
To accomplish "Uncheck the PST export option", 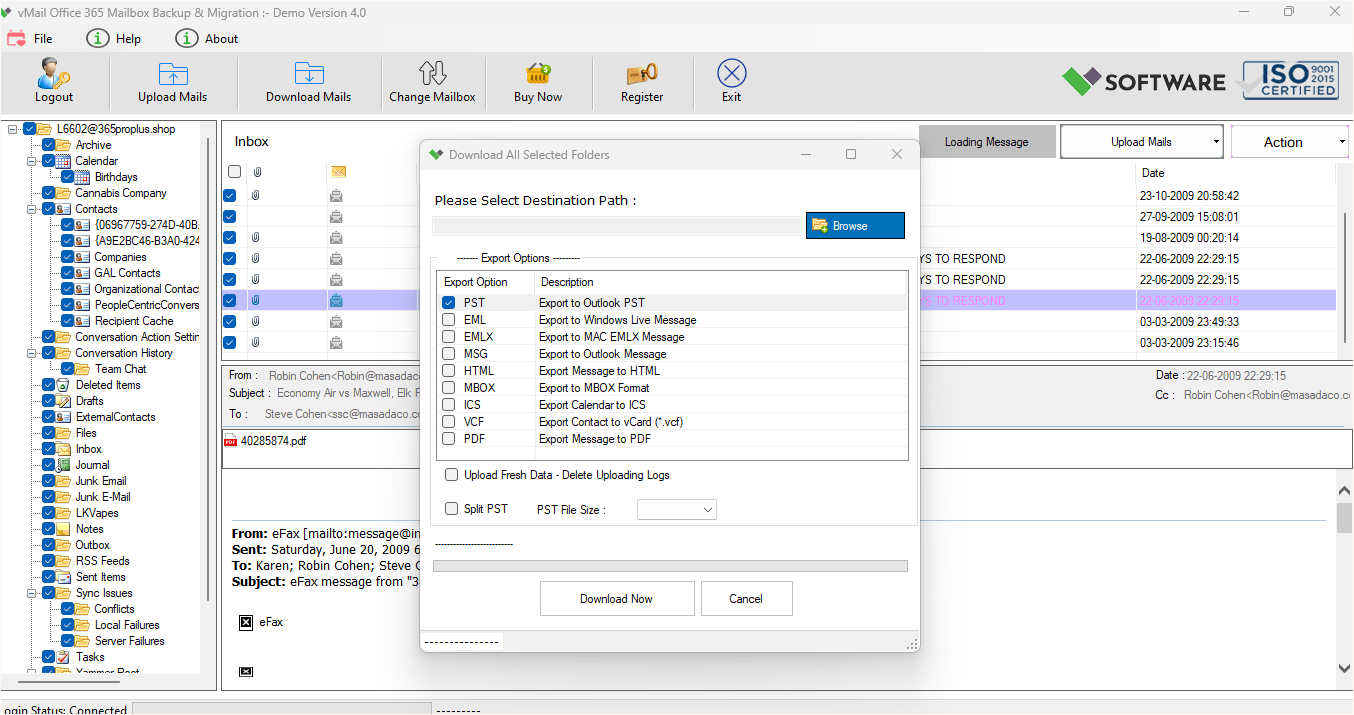I will coord(449,303).
